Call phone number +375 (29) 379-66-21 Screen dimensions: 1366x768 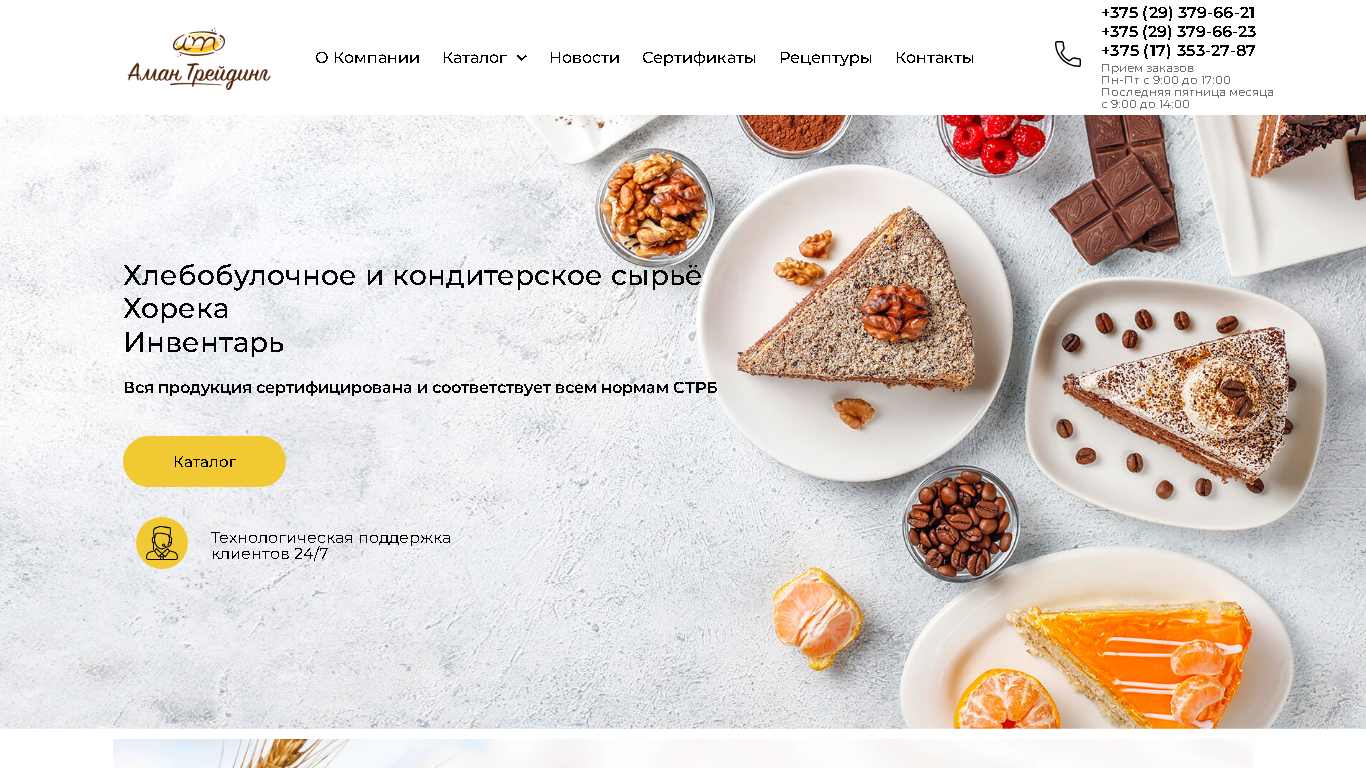pos(1178,13)
